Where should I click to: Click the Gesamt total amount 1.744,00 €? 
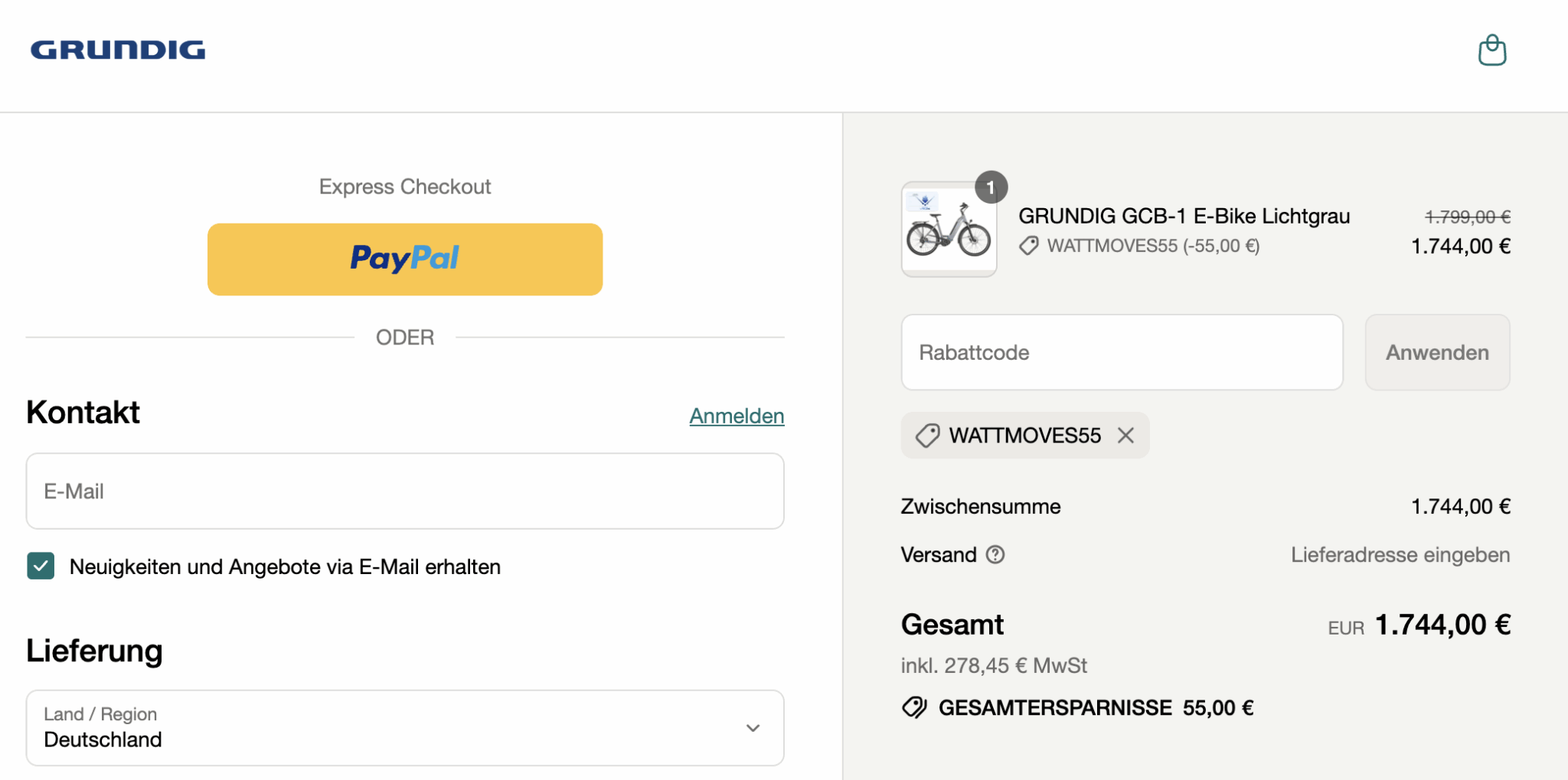tap(1442, 625)
